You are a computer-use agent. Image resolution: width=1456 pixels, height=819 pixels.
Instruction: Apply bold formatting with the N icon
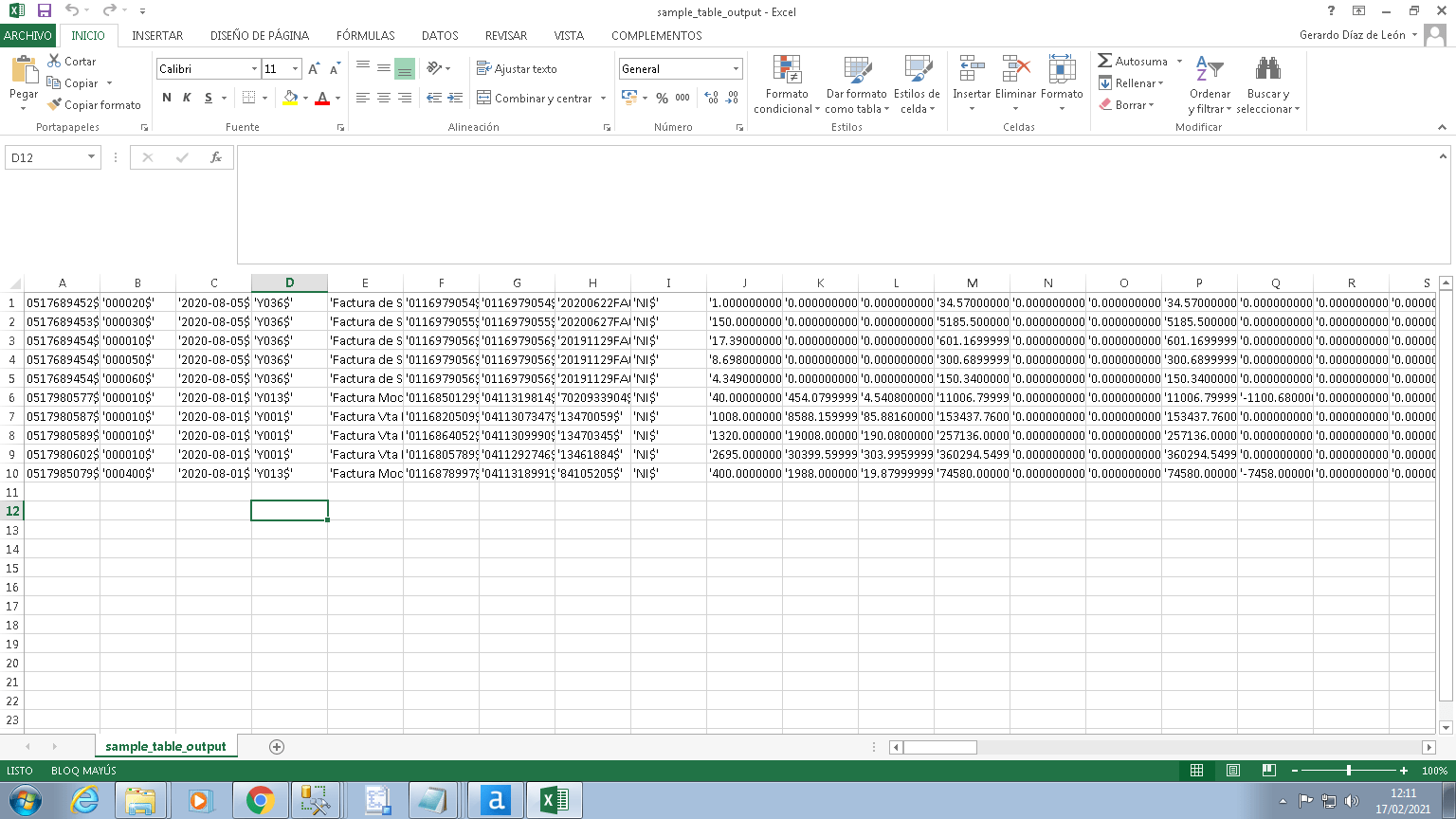point(166,98)
